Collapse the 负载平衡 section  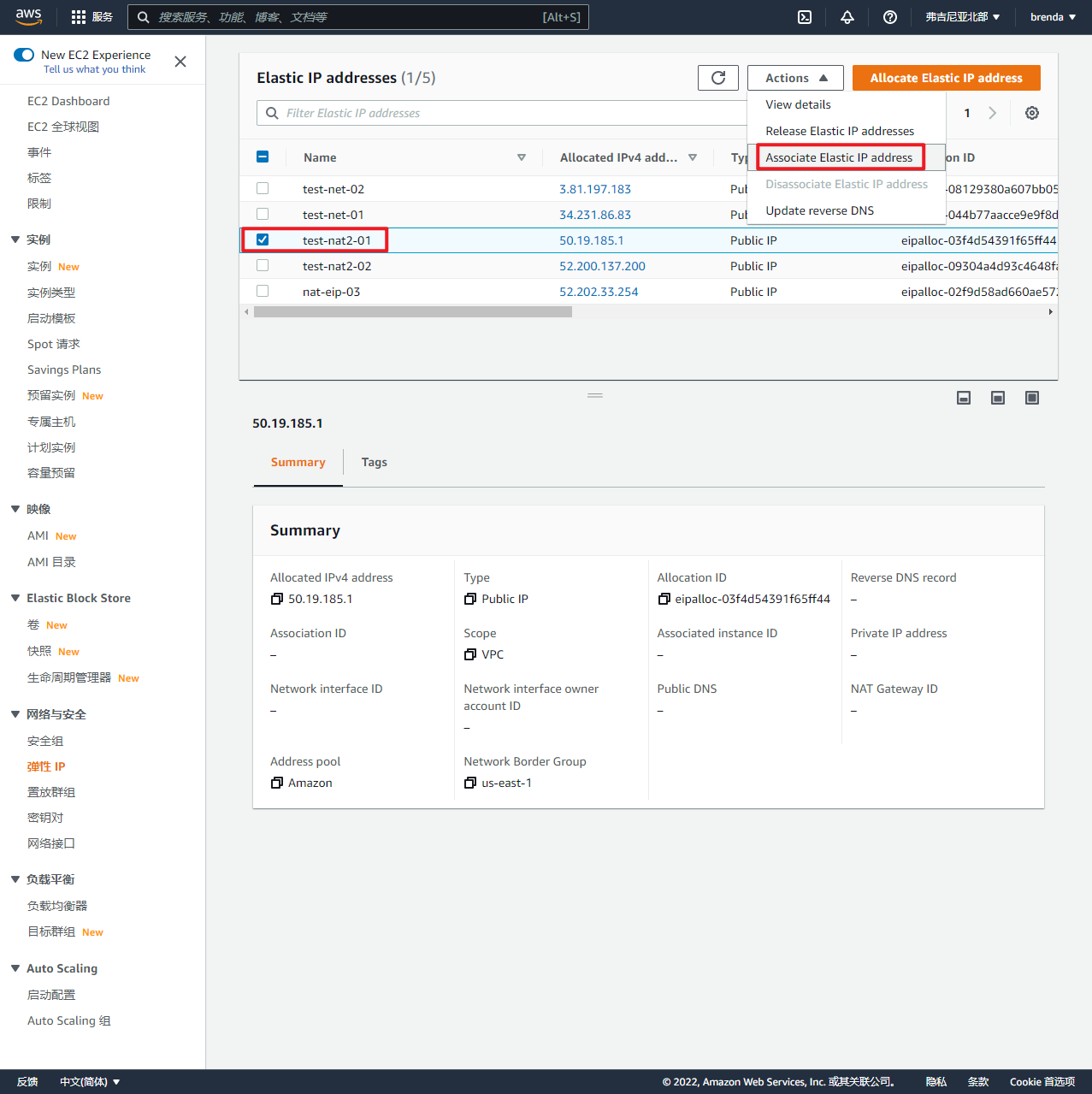pos(15,879)
